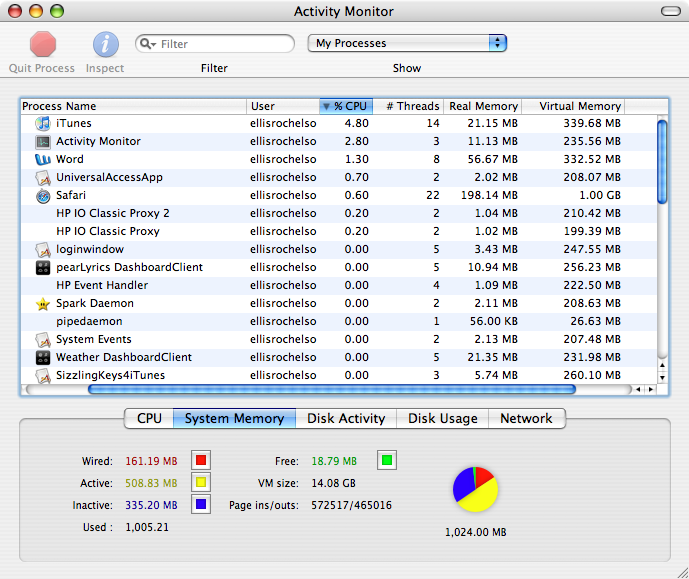Minimize the Activity Monitor window
The image size is (689, 579).
click(36, 11)
